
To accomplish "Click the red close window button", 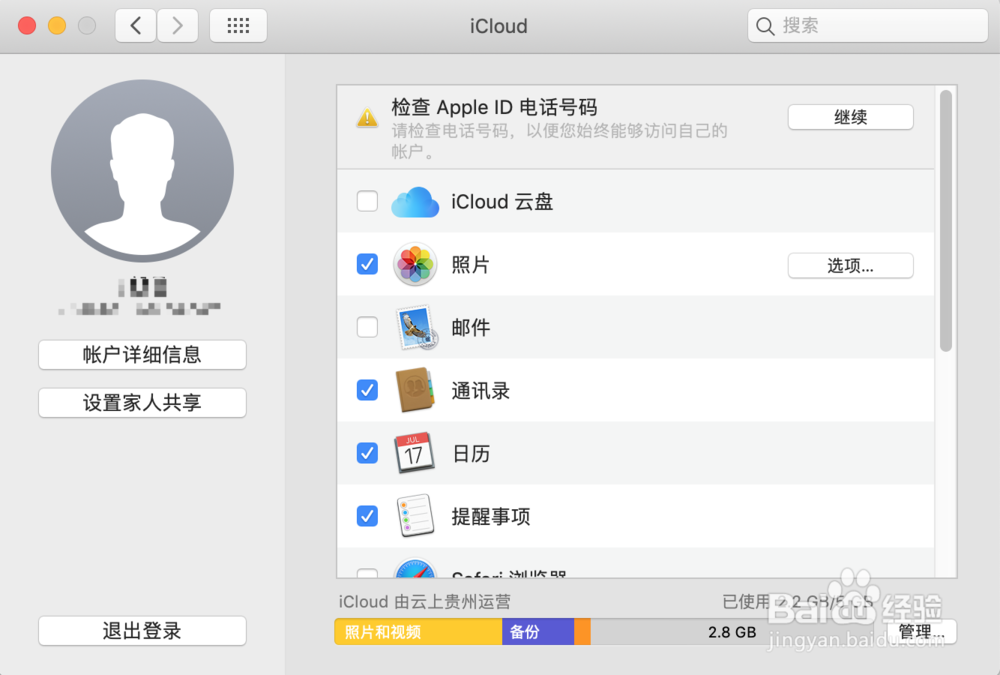I will click(x=27, y=26).
